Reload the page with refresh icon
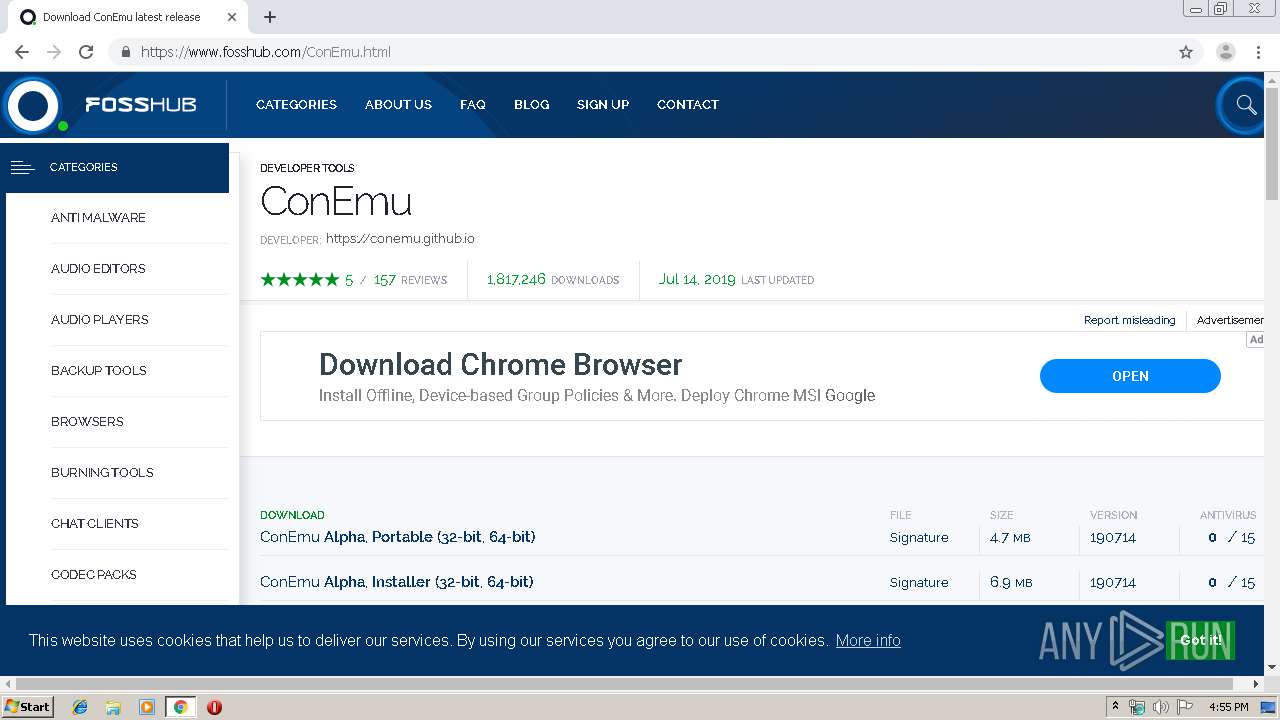This screenshot has height=720, width=1280. pyautogui.click(x=86, y=52)
